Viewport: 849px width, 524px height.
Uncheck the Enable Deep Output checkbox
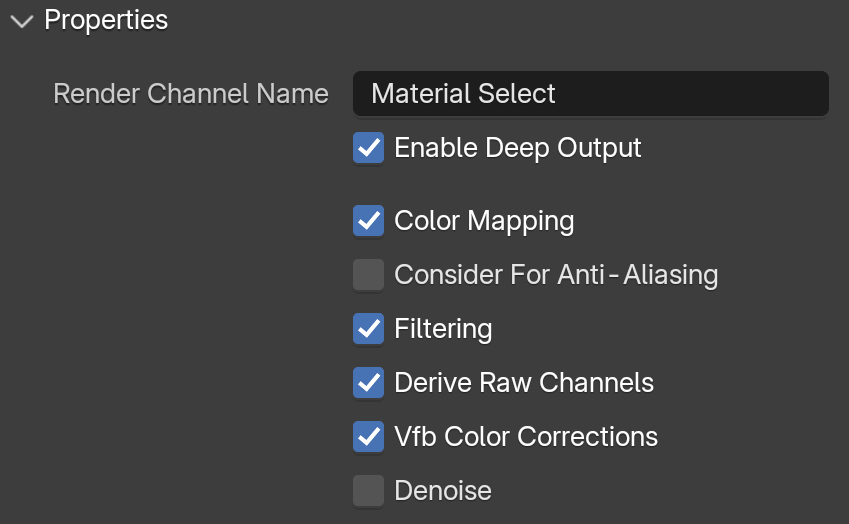click(x=369, y=147)
